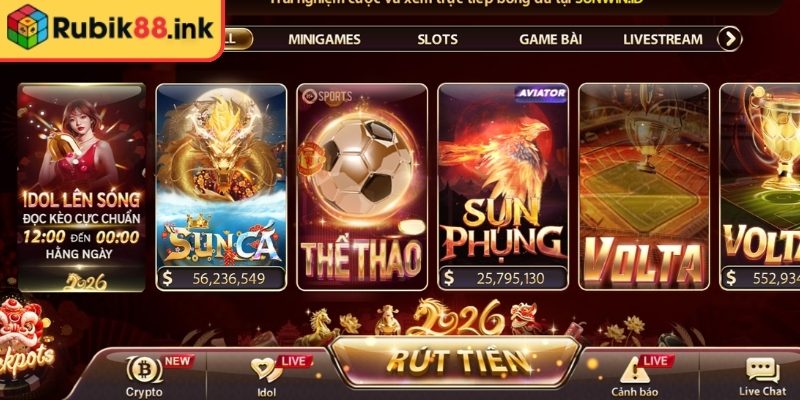This screenshot has height=400, width=800.
Task: Switch to the GAME BÀI tab
Action: (x=551, y=39)
